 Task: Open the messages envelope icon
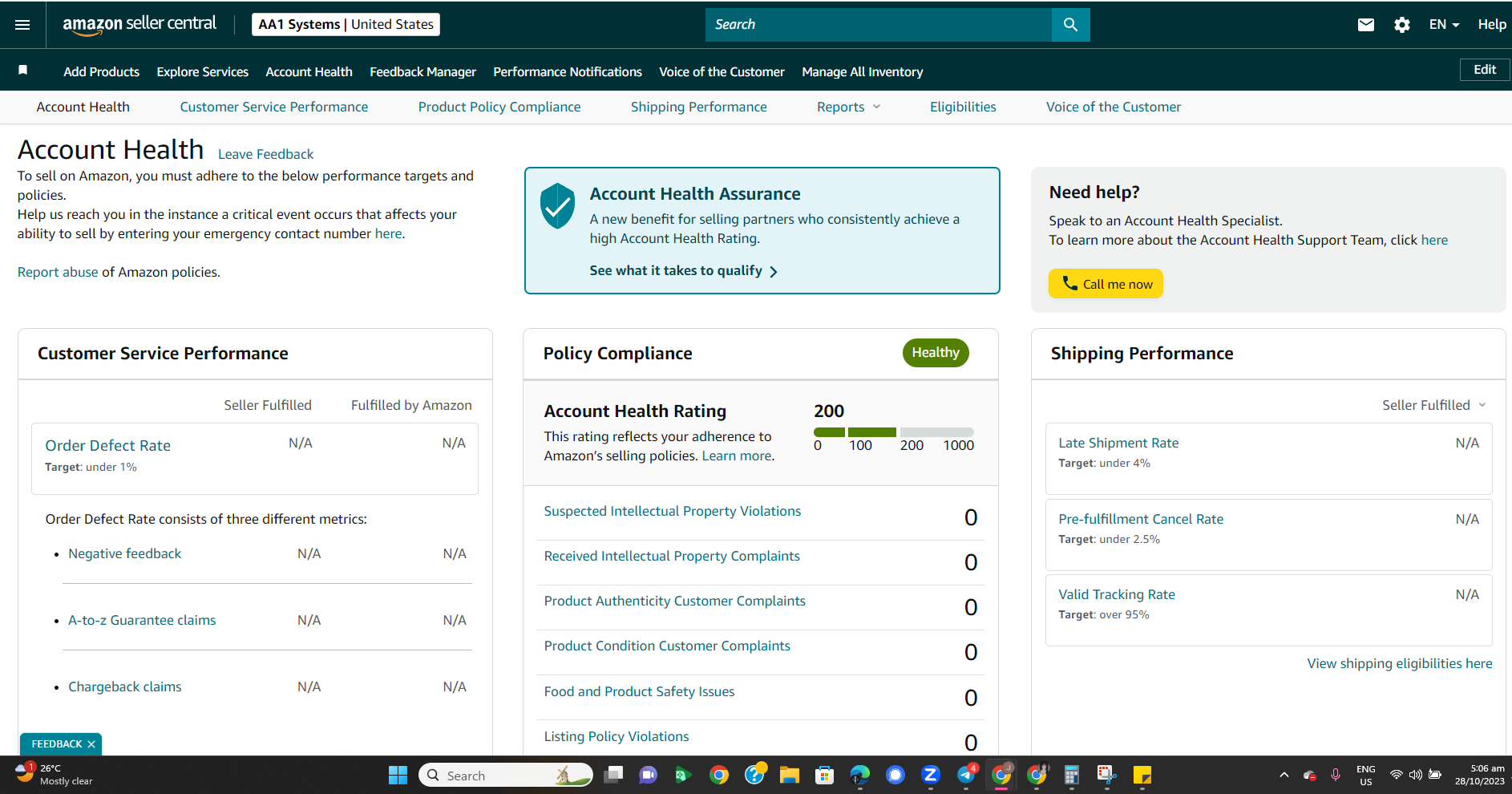(x=1366, y=25)
